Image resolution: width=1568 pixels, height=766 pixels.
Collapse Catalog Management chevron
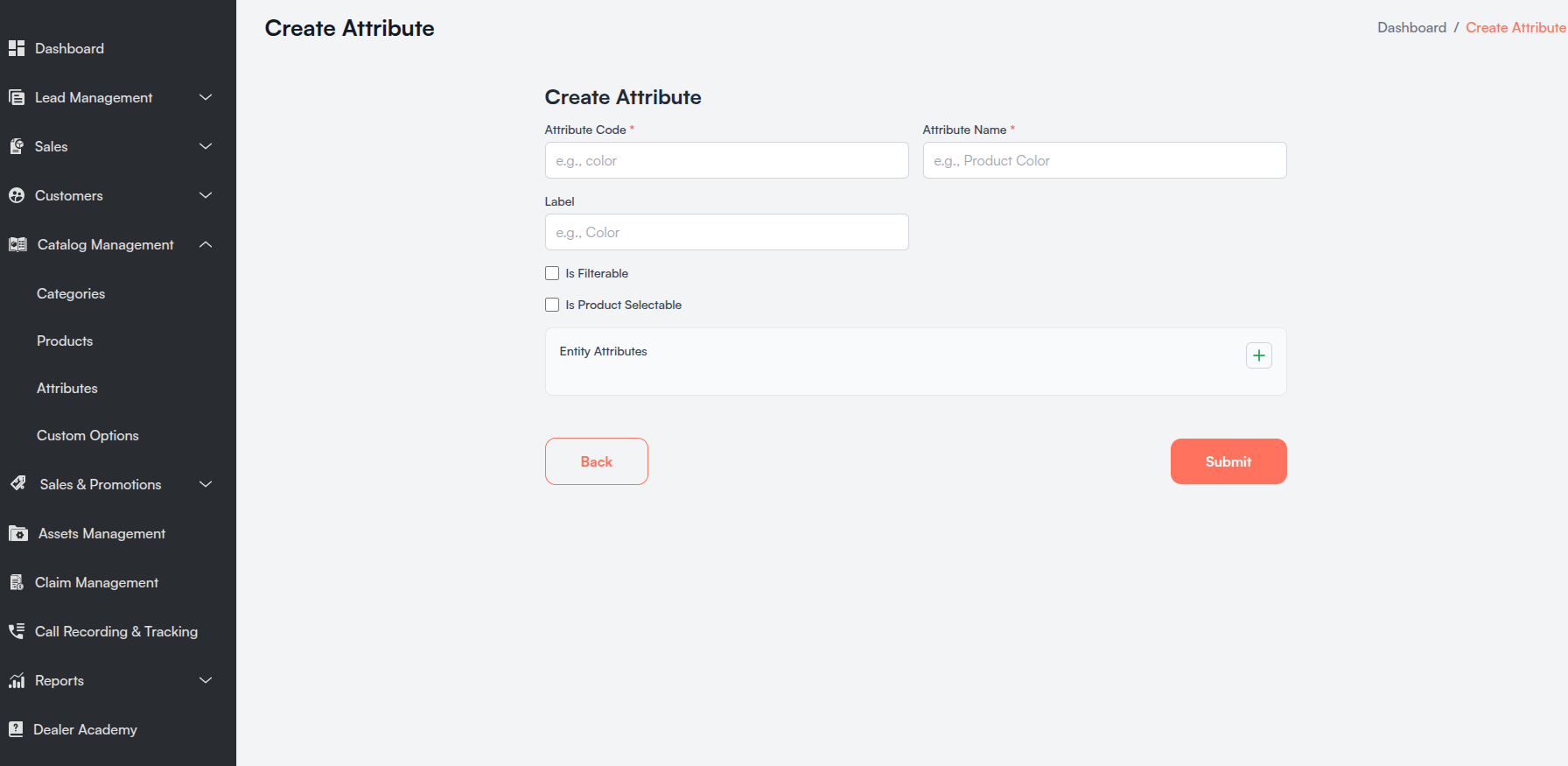(206, 244)
